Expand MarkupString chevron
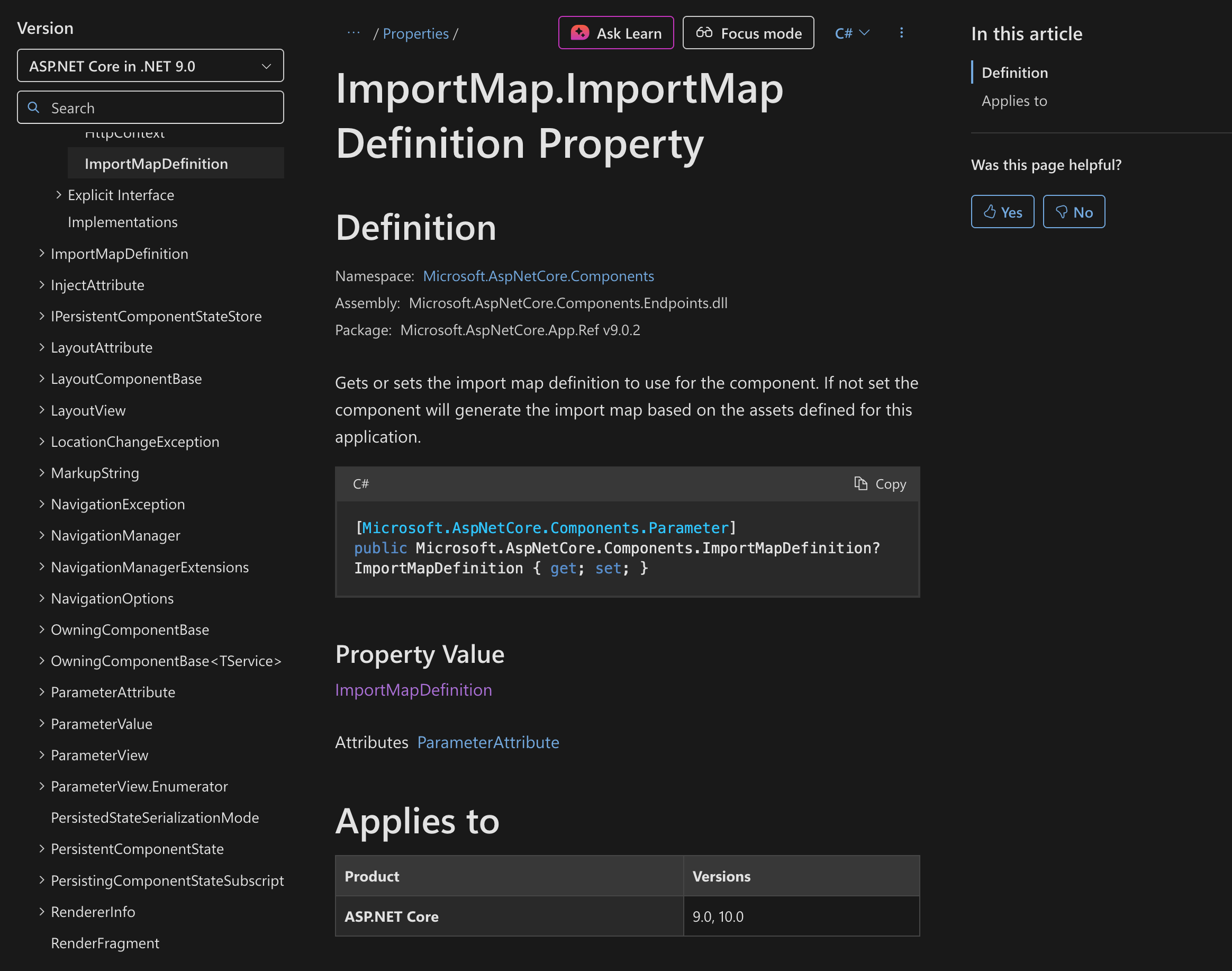The width and height of the screenshot is (1232, 971). coord(42,473)
